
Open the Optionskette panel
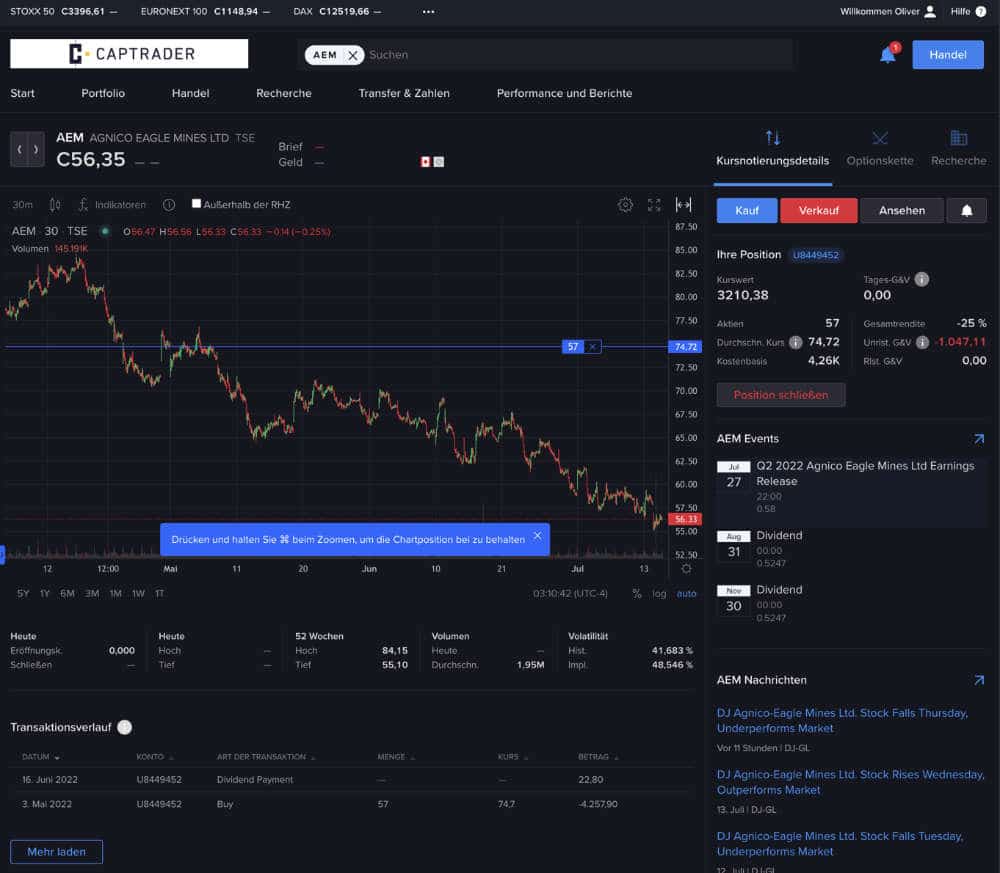880,149
